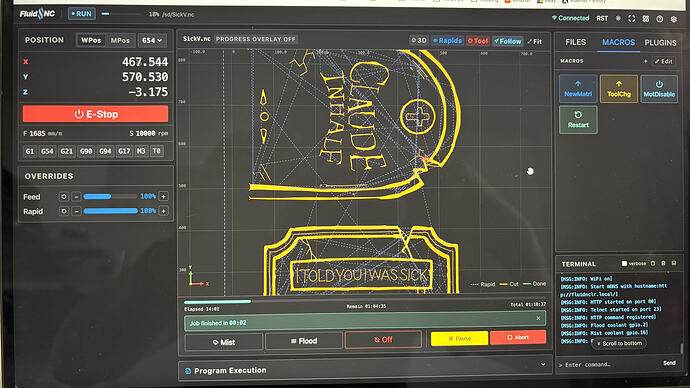The height and width of the screenshot is (388, 690).
Task: Click the terminal scrollbar thumb
Action: pos(683,348)
